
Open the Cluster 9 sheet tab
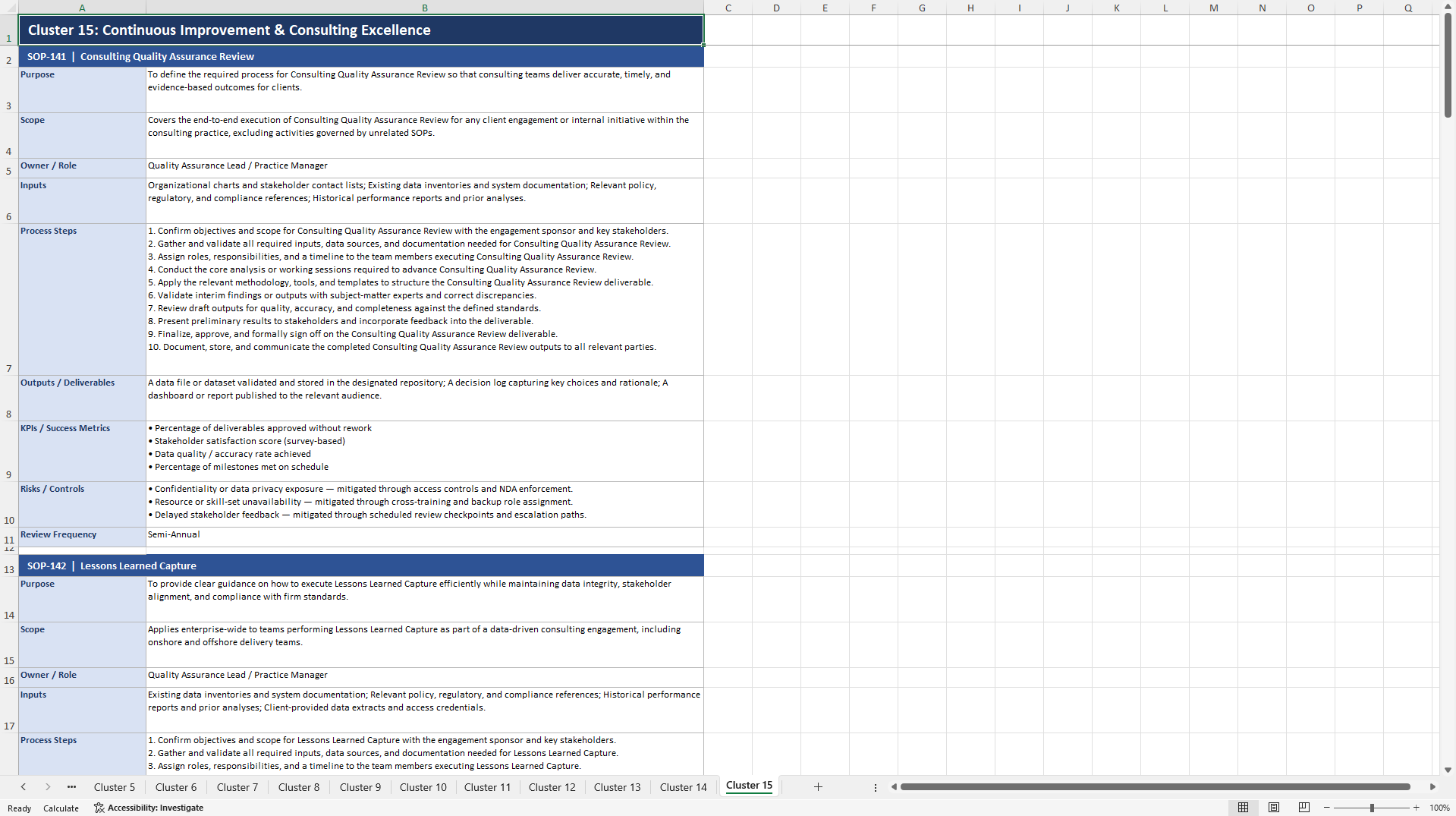(360, 787)
